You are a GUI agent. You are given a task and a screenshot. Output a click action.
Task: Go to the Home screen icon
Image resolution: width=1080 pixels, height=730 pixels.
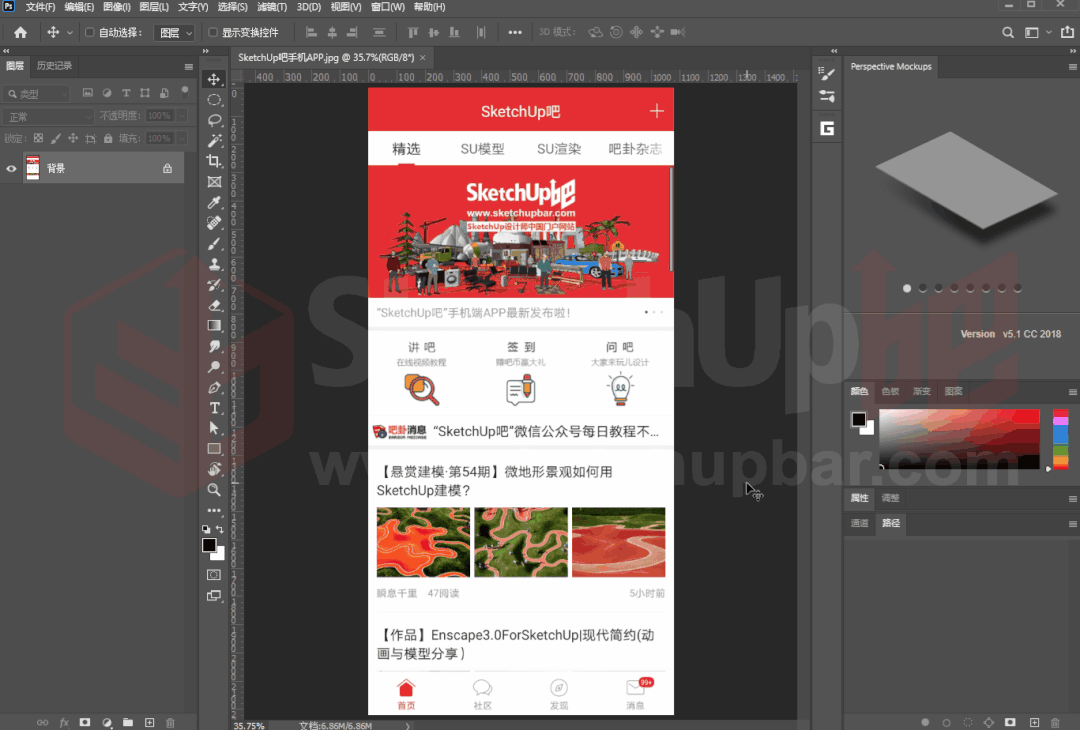pyautogui.click(x=21, y=32)
